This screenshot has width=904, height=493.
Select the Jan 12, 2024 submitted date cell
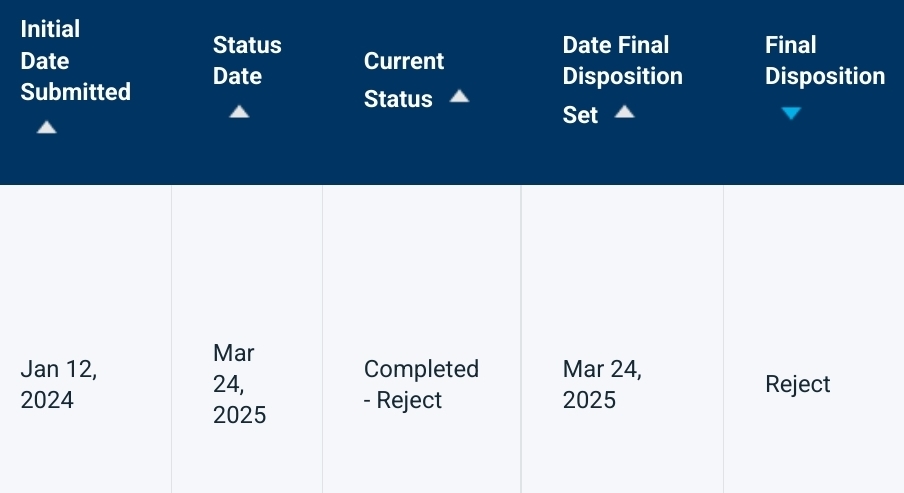pos(58,384)
